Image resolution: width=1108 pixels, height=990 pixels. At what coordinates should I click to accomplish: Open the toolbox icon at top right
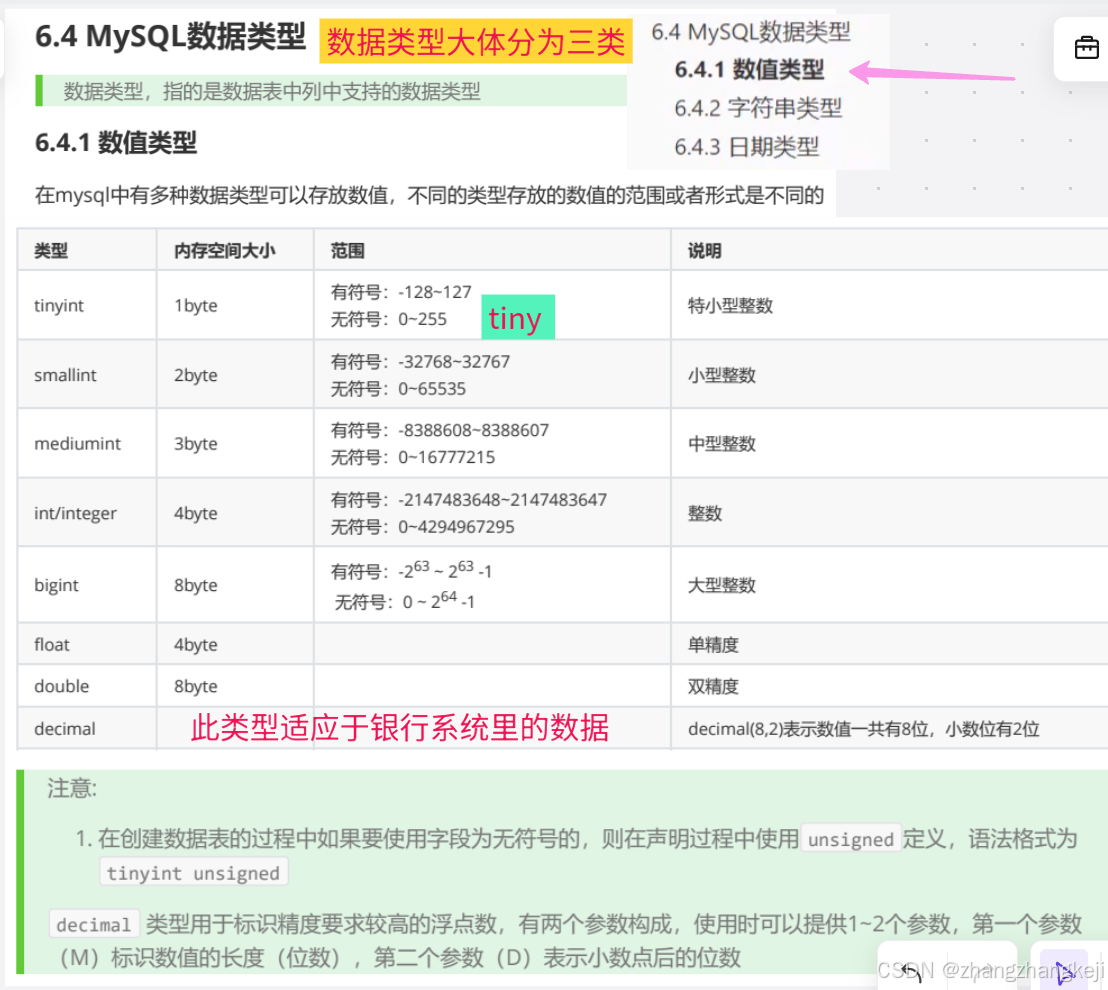(1086, 48)
